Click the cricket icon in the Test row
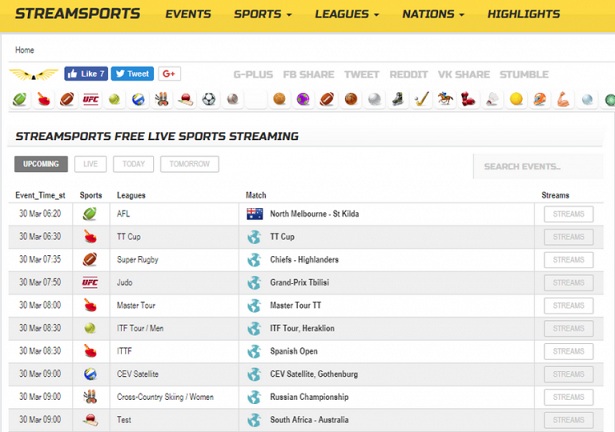Image resolution: width=615 pixels, height=432 pixels. 90,420
